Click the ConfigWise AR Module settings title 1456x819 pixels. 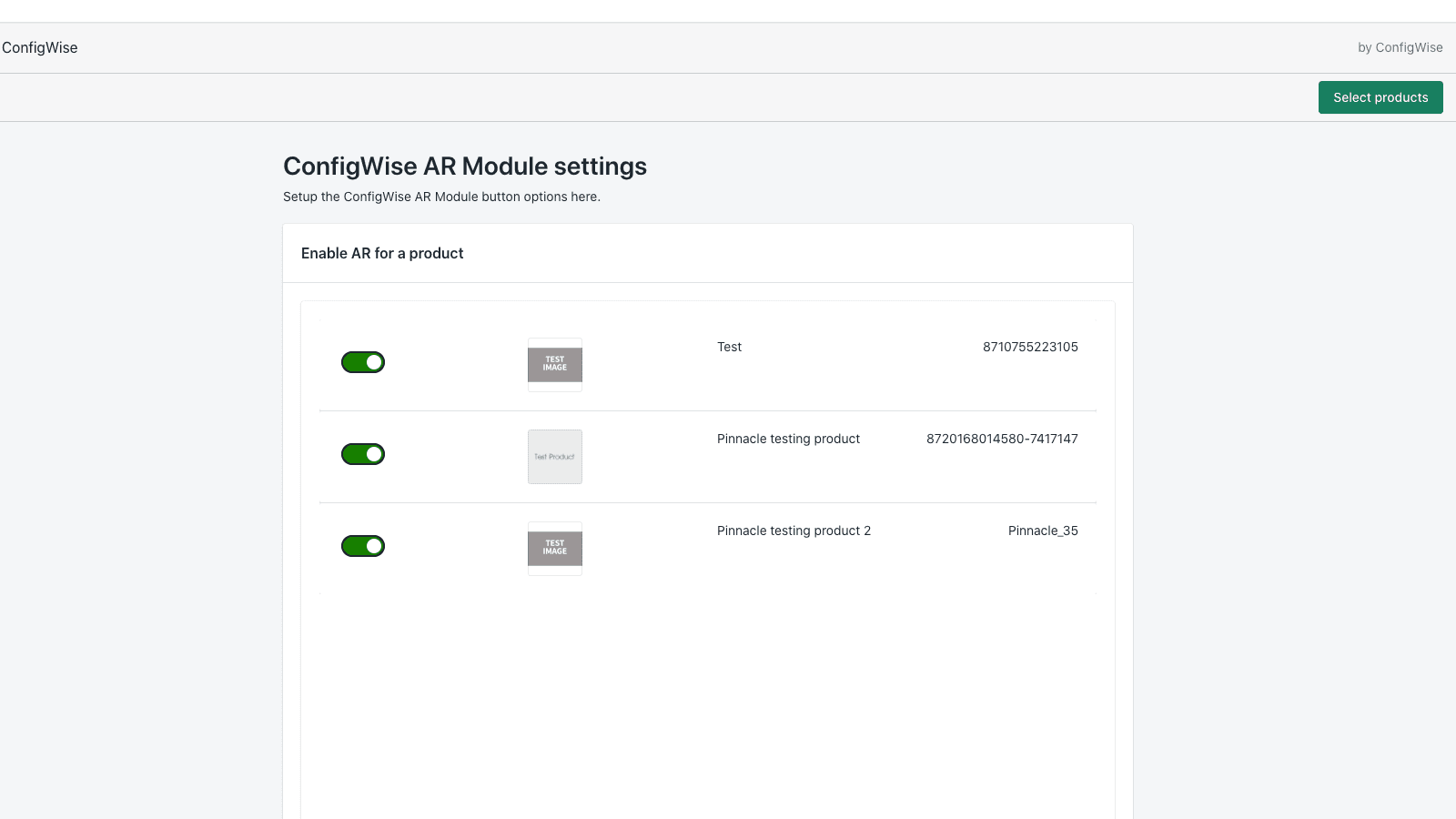coord(464,167)
